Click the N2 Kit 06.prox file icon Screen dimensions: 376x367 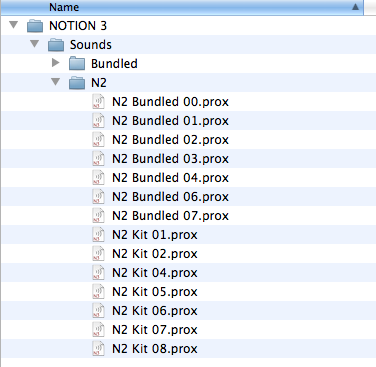coord(98,310)
